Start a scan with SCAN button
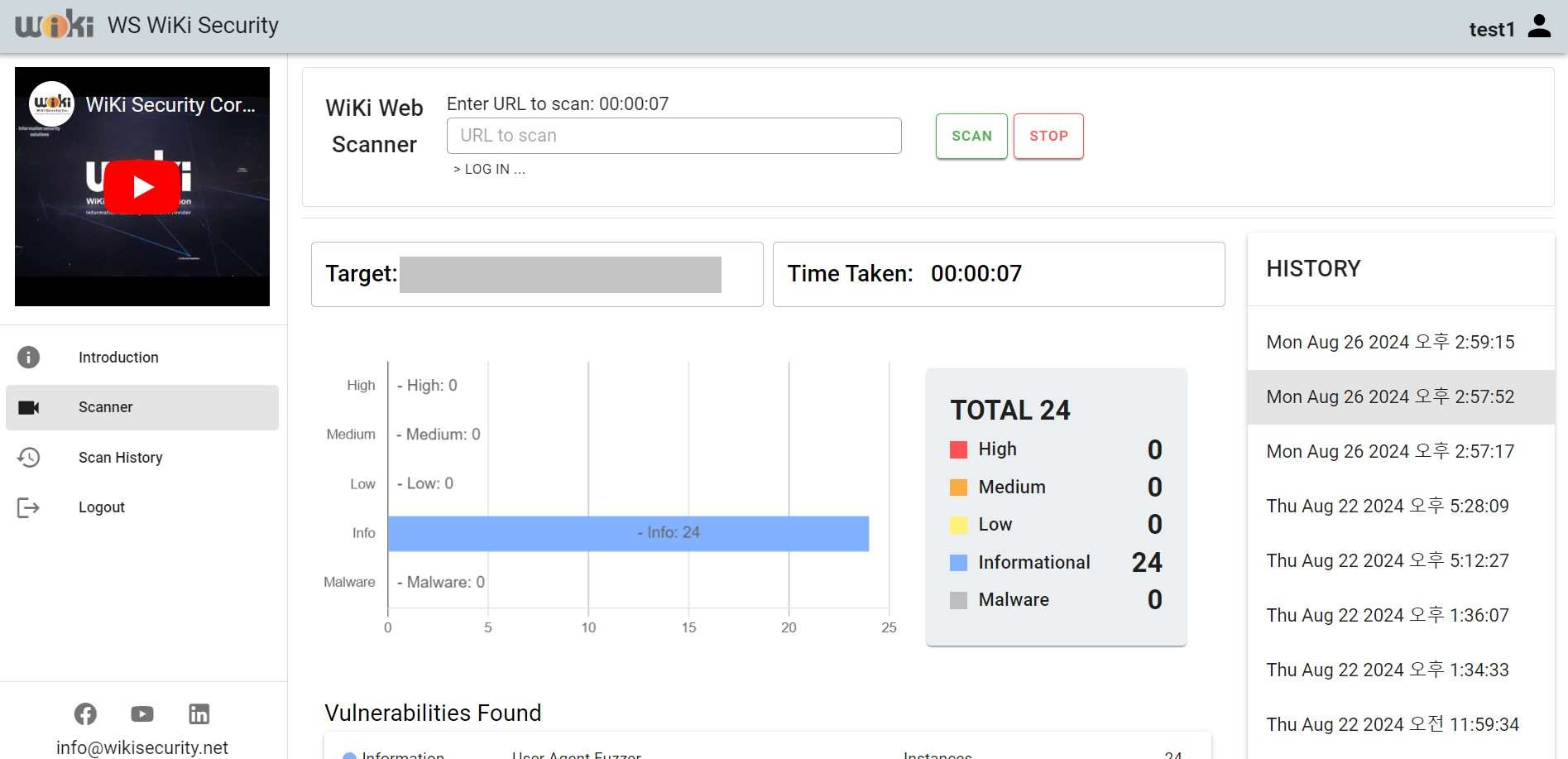Viewport: 1568px width, 759px height. point(971,136)
